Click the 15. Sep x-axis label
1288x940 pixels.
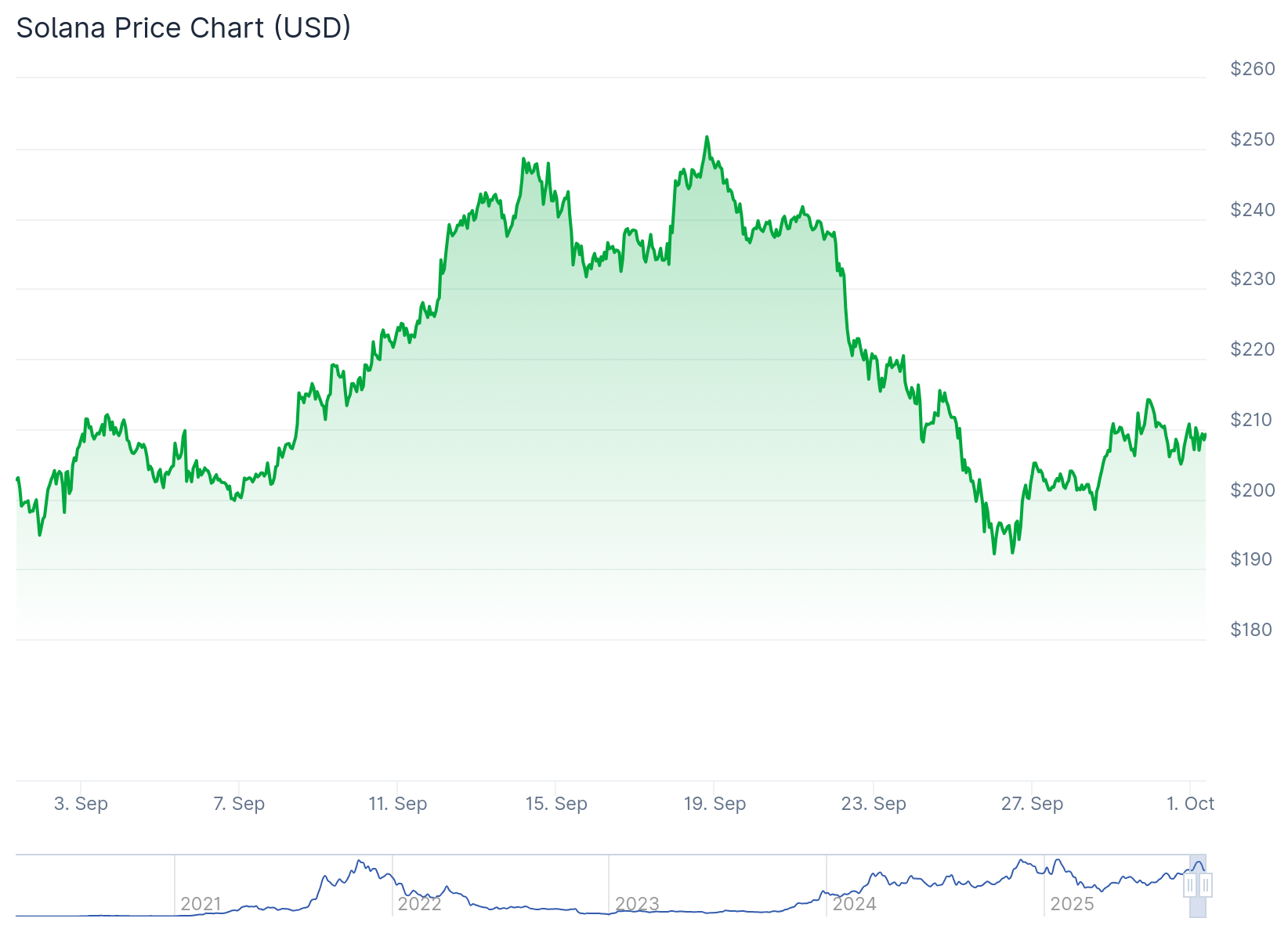pos(556,804)
